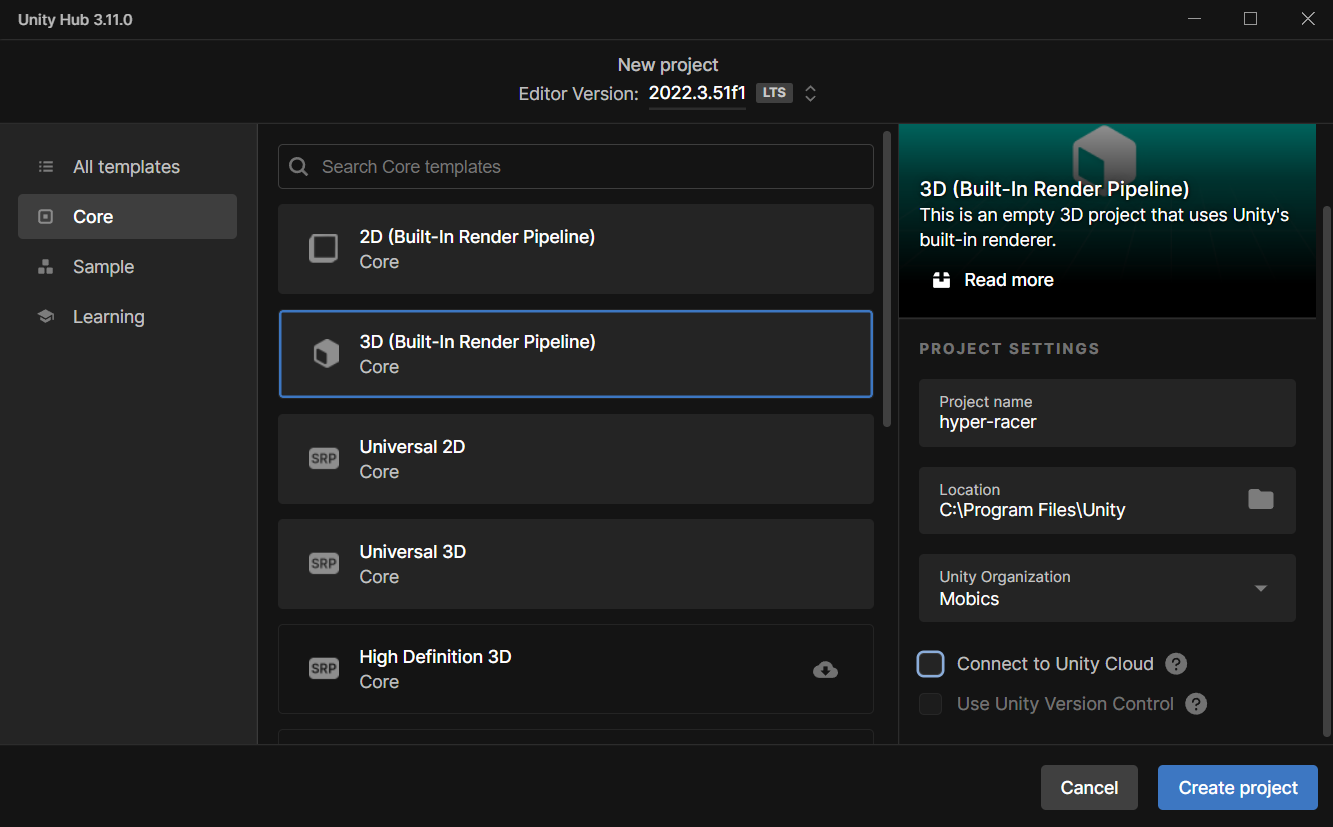This screenshot has width=1333, height=827.
Task: Click the LTS badge
Action: point(774,93)
